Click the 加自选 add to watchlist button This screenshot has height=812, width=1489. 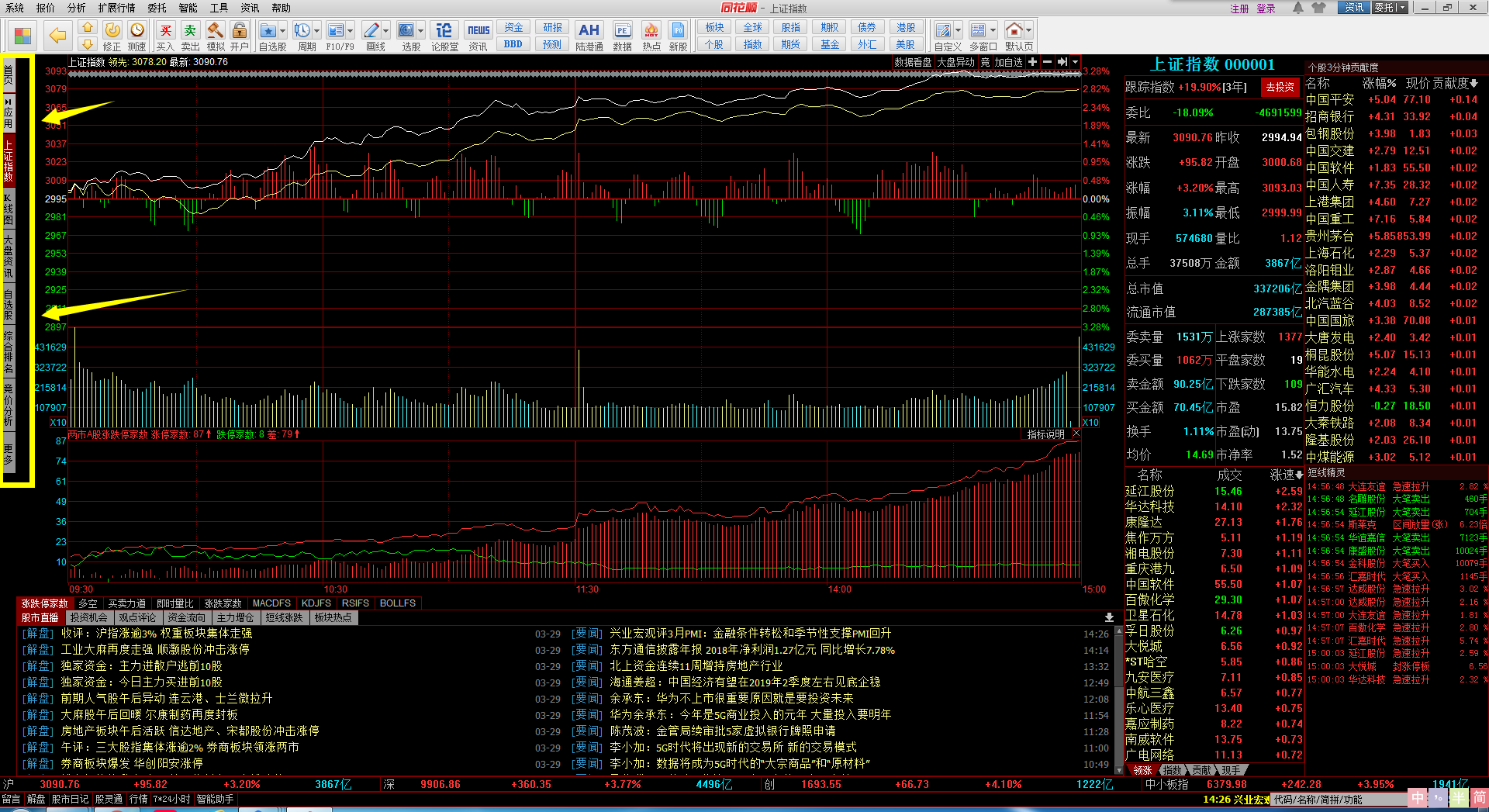(x=1009, y=62)
